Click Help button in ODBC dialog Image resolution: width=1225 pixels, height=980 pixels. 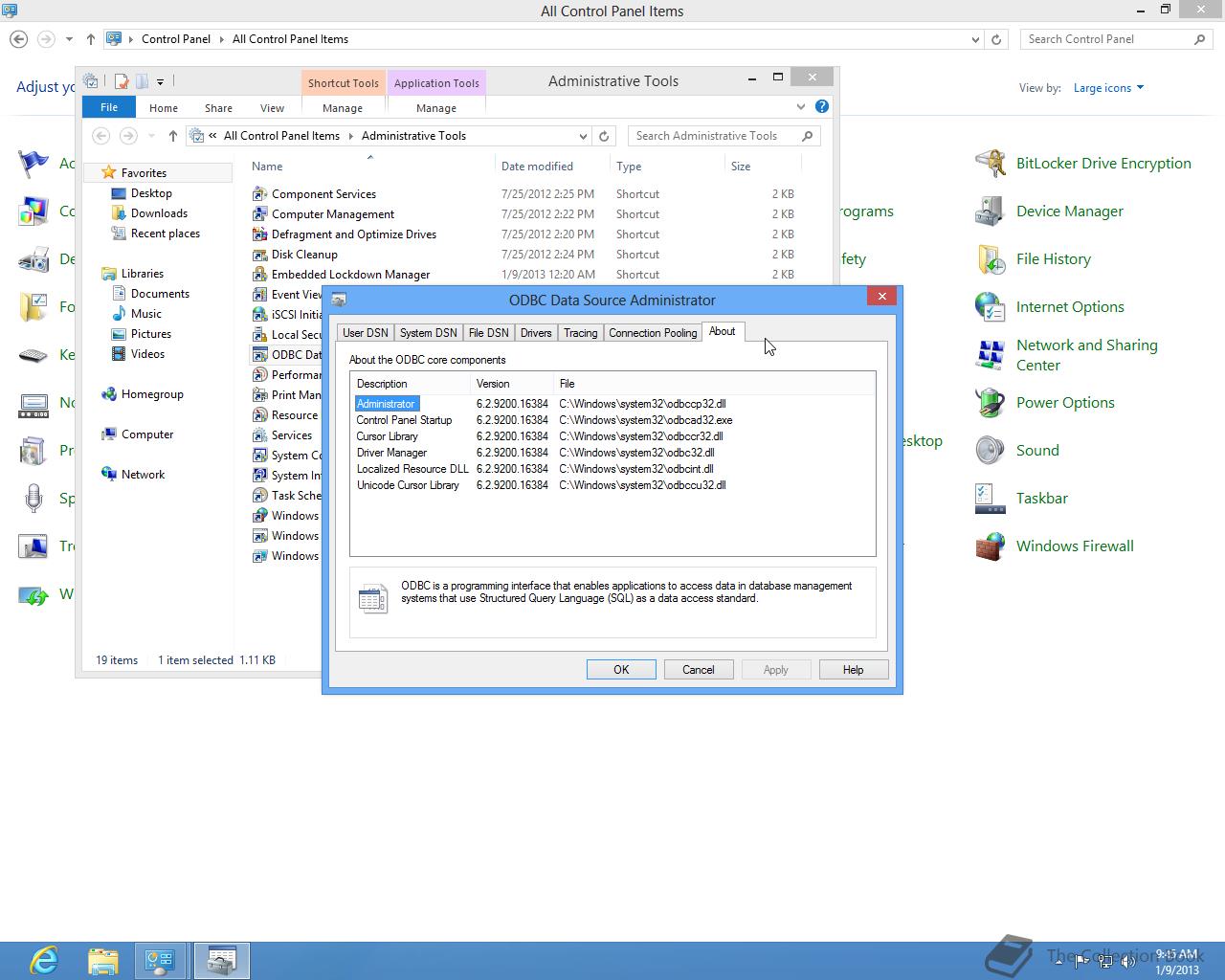click(854, 670)
